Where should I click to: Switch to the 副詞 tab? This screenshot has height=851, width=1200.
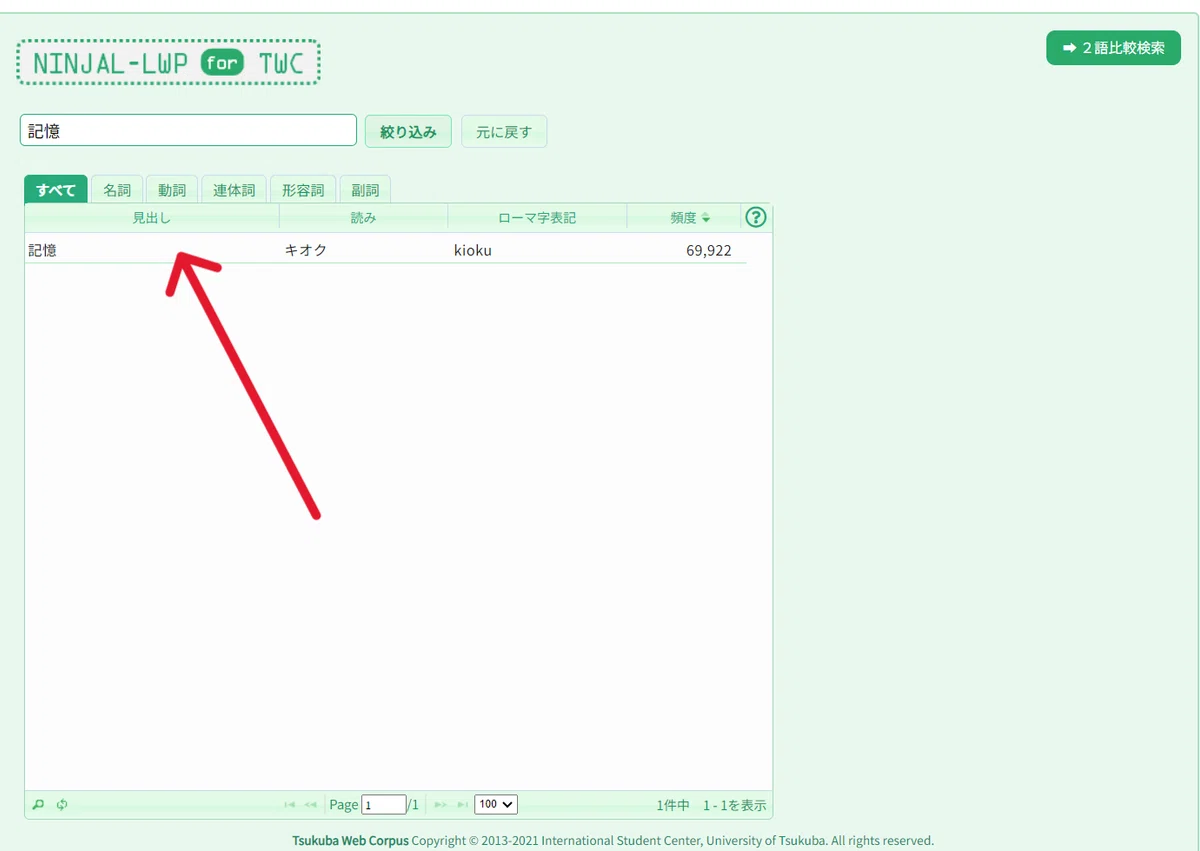[365, 189]
